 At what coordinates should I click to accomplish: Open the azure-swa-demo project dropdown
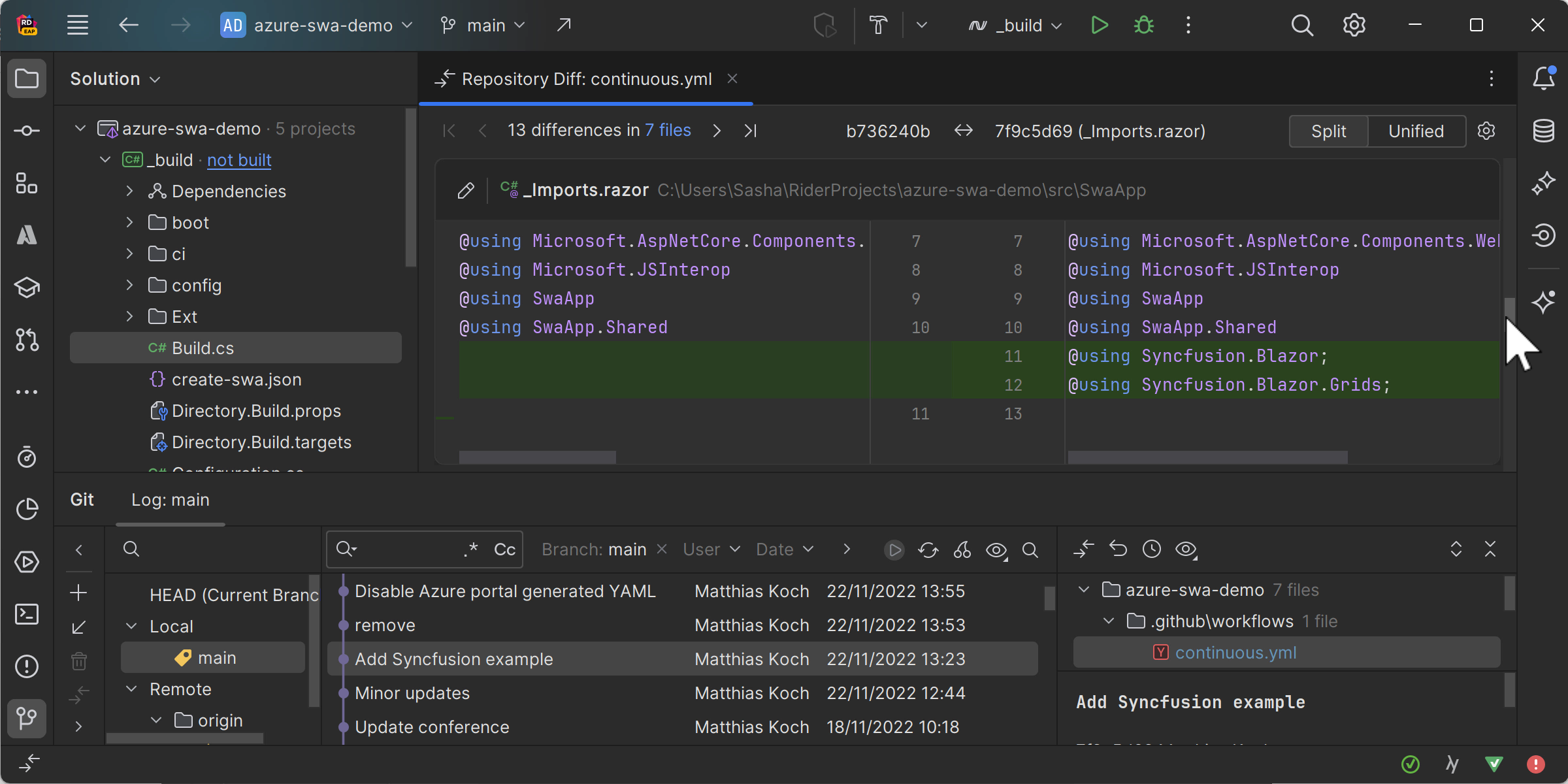(x=317, y=25)
